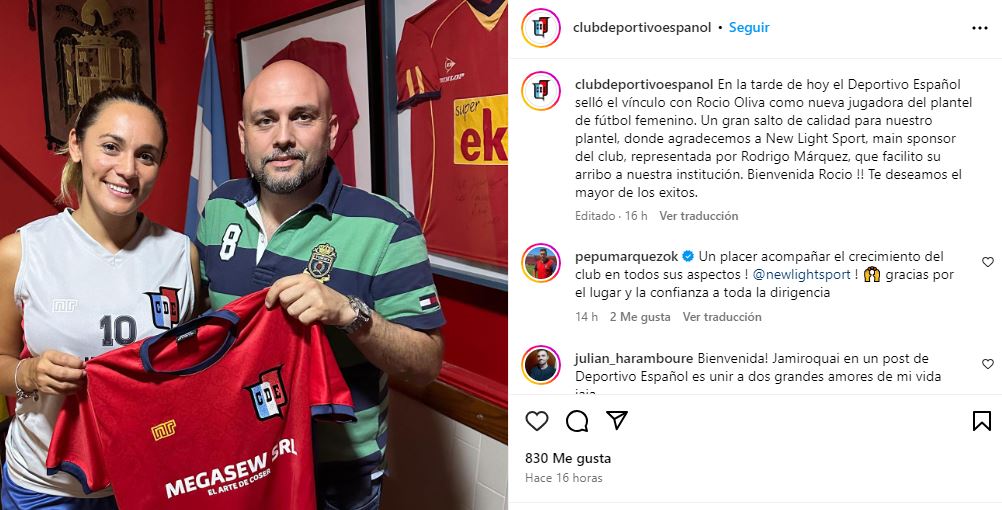Click clubdeportivoespanol avatar in post header
Viewport: 1002px width, 510px height.
[541, 27]
